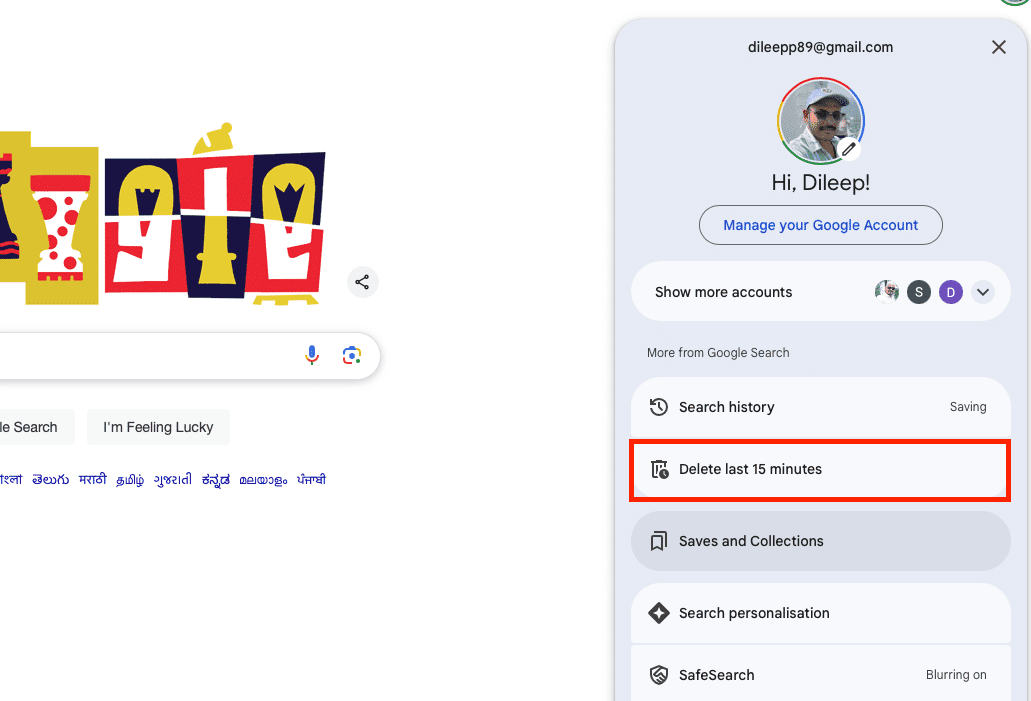Click the SafeSearch shield icon
The image size is (1031, 701).
point(658,675)
